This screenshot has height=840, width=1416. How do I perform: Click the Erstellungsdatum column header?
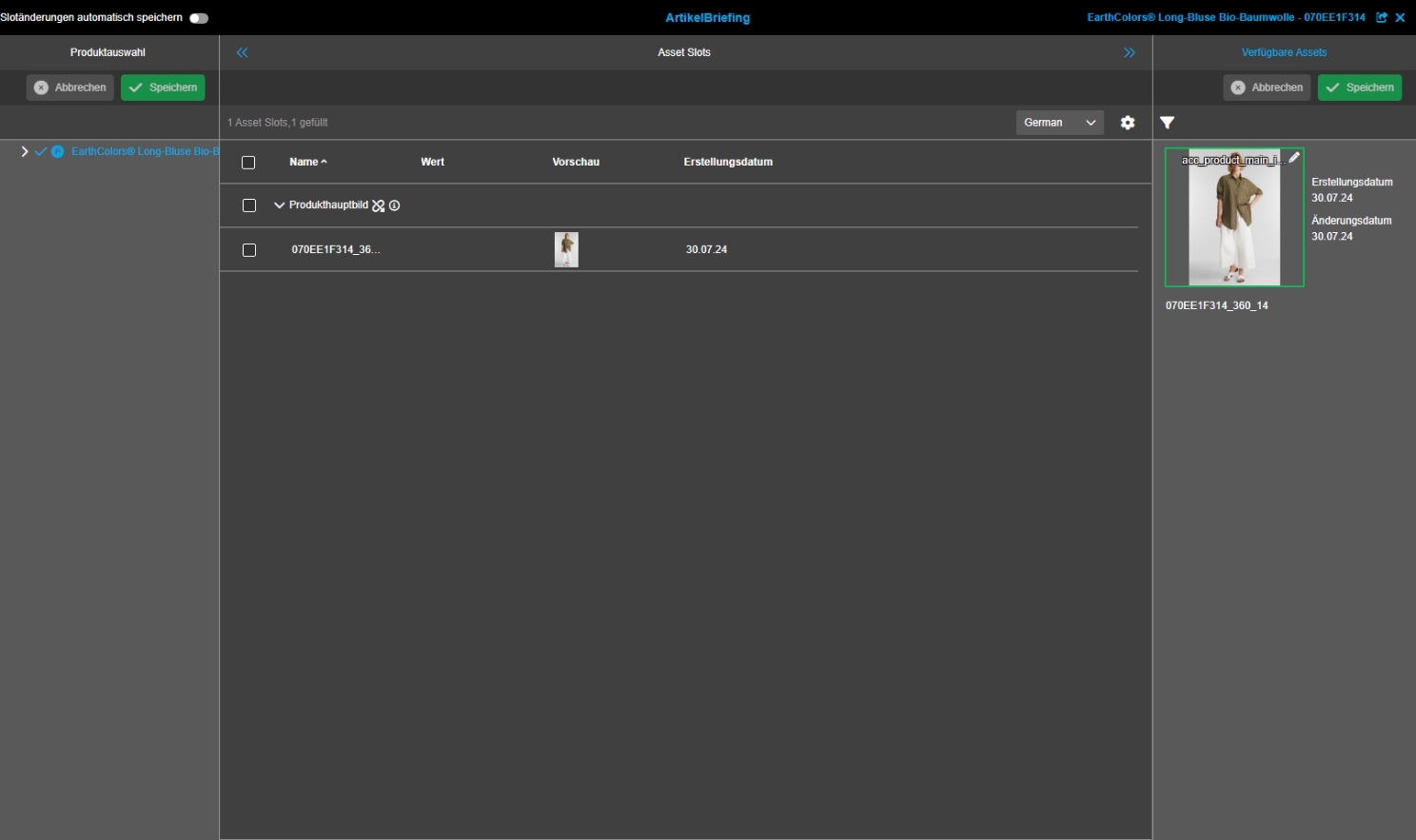pos(728,162)
